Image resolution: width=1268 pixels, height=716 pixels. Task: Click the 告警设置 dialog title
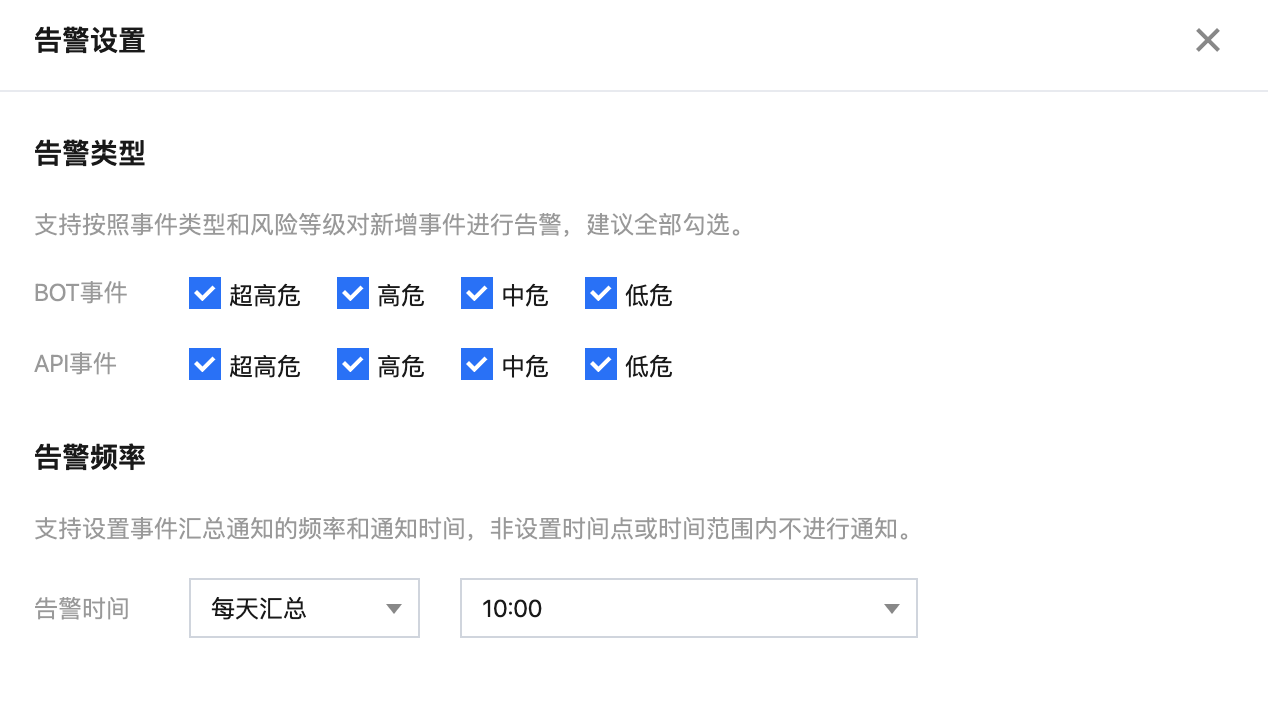tap(90, 41)
